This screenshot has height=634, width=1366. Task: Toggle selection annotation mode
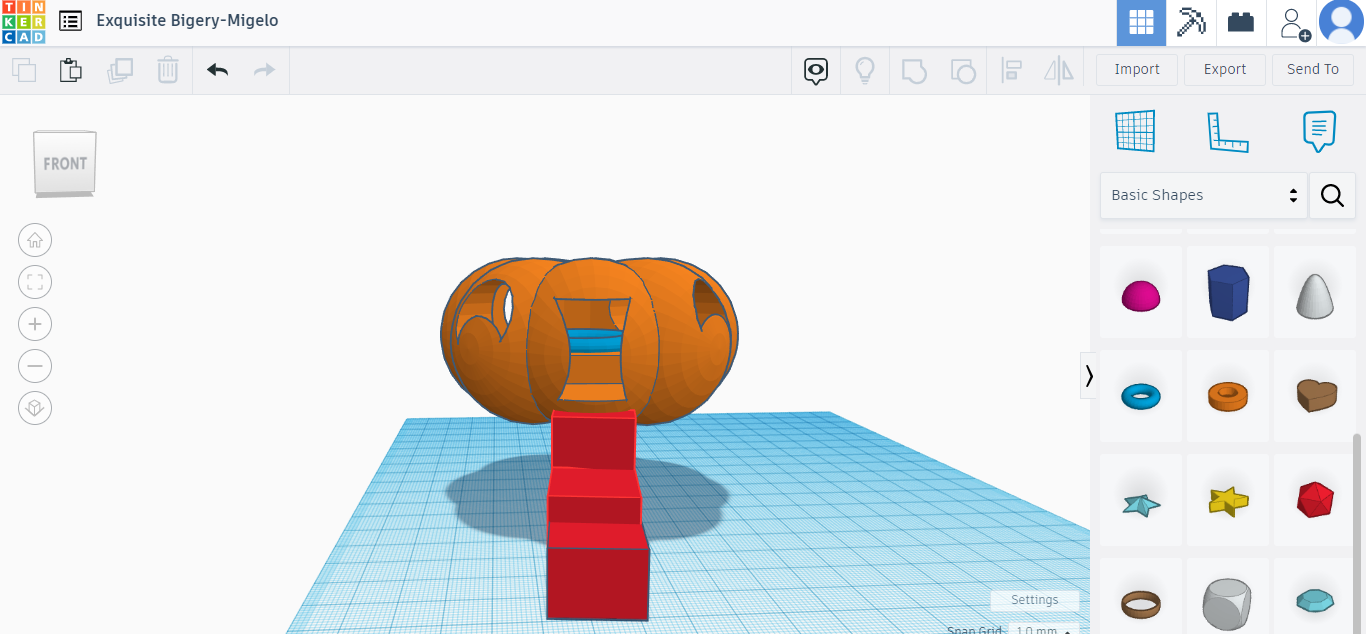tap(815, 70)
